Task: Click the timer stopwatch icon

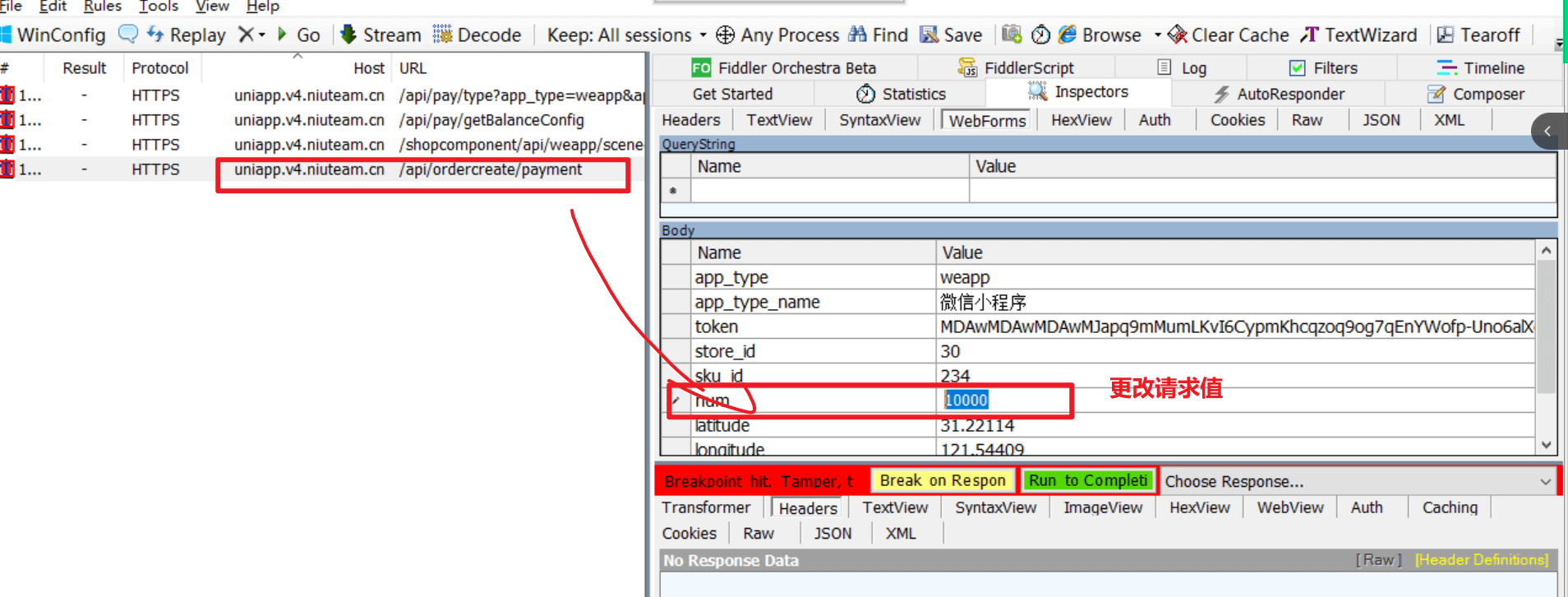Action: pos(1040,35)
